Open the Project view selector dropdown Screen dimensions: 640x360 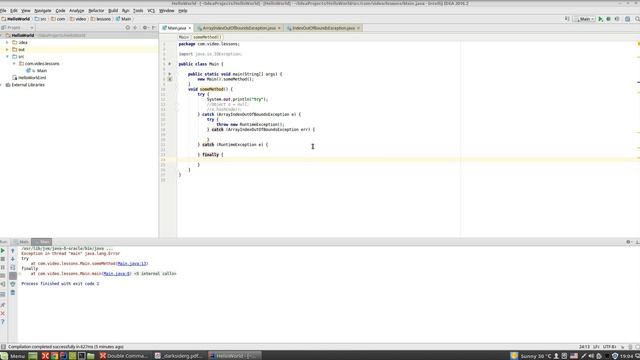tap(18, 28)
